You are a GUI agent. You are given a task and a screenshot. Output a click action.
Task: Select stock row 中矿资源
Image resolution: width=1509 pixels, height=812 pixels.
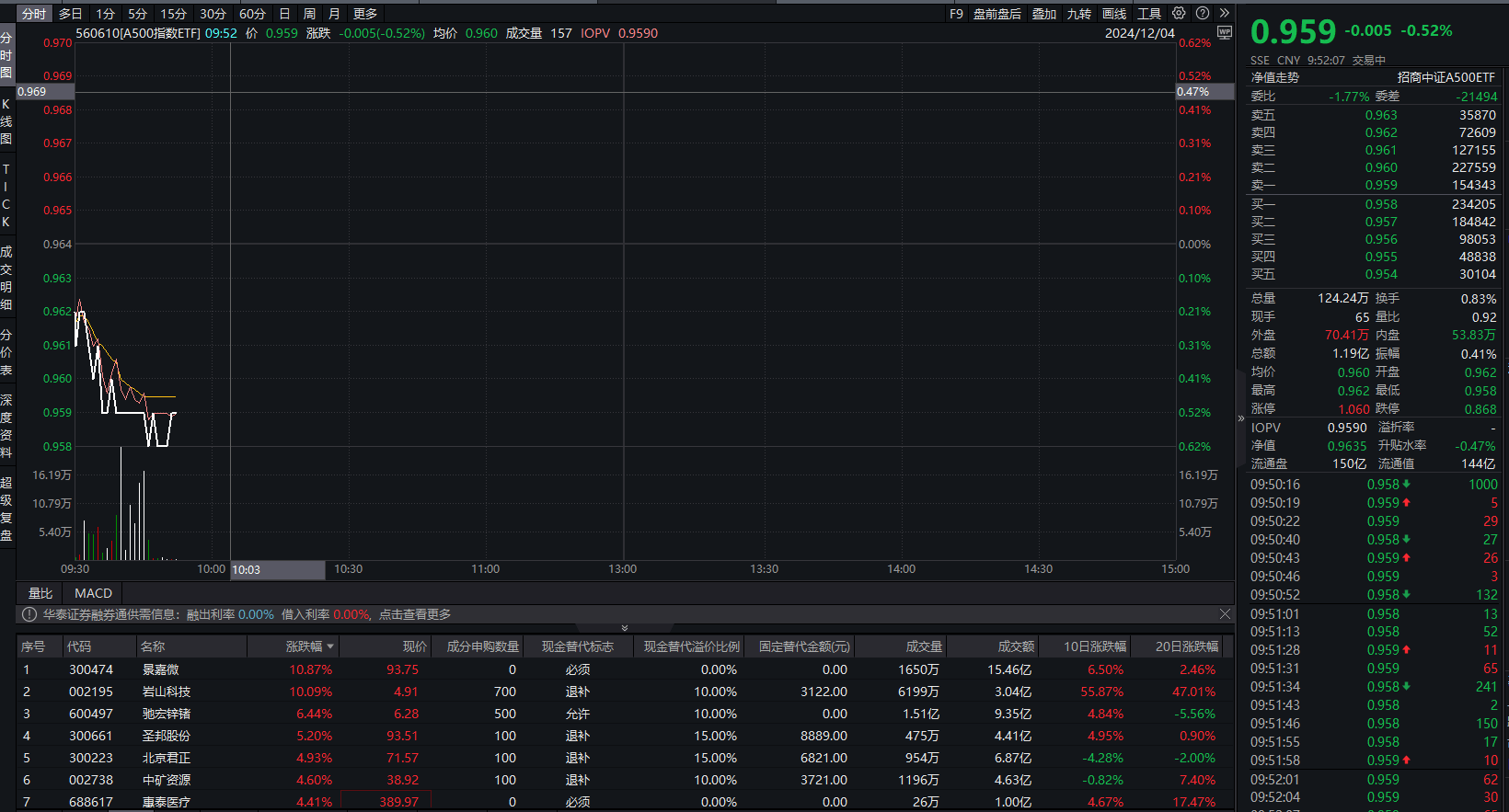pos(624,780)
